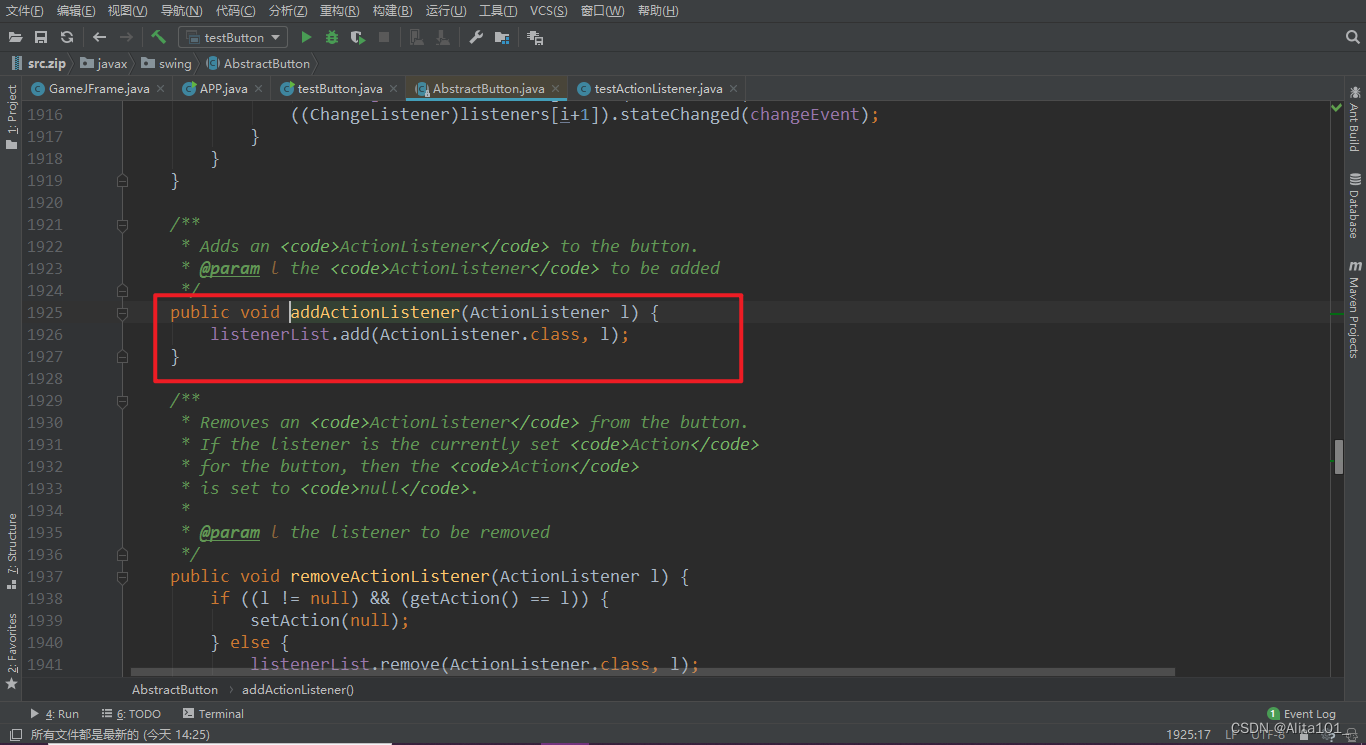Open the 6: TODO tool window
This screenshot has height=745, width=1366.
tap(131, 714)
